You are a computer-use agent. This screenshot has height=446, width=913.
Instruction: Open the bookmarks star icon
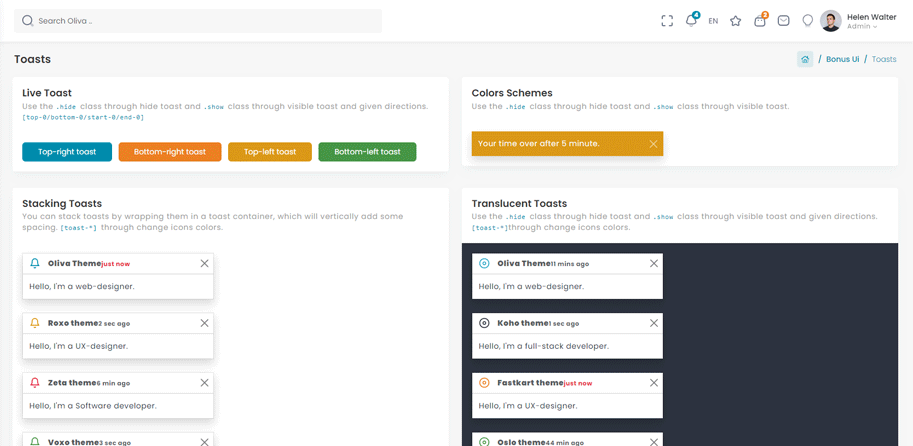[x=736, y=21]
